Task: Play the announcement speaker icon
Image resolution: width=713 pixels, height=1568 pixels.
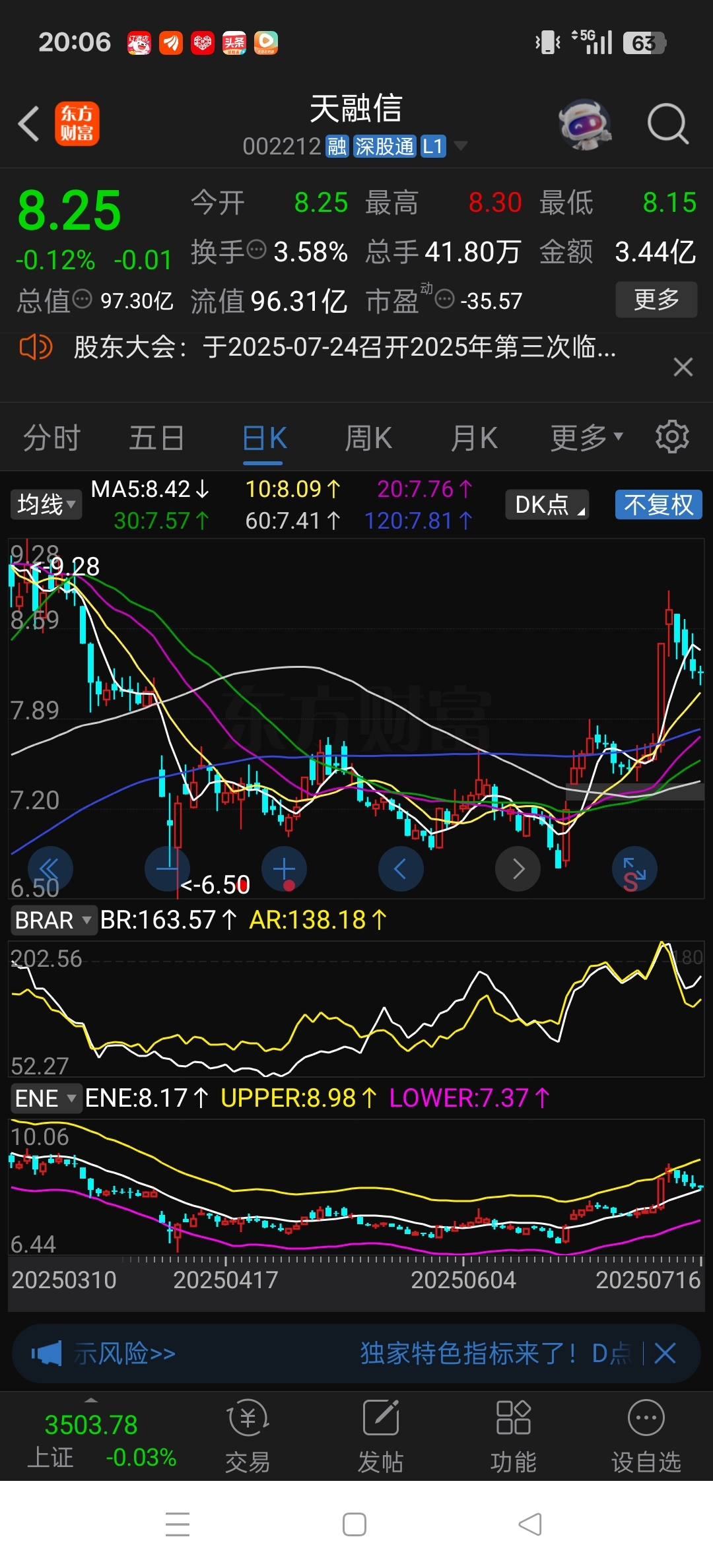Action: (36, 346)
